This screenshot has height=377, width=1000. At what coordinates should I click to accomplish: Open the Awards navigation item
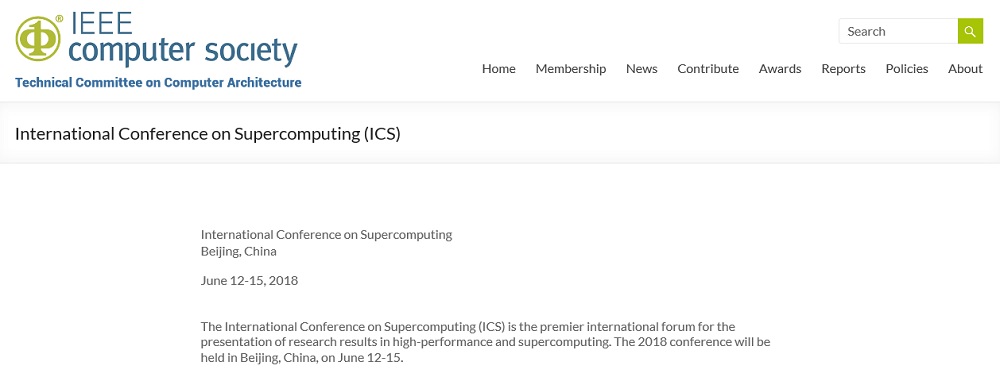point(780,69)
